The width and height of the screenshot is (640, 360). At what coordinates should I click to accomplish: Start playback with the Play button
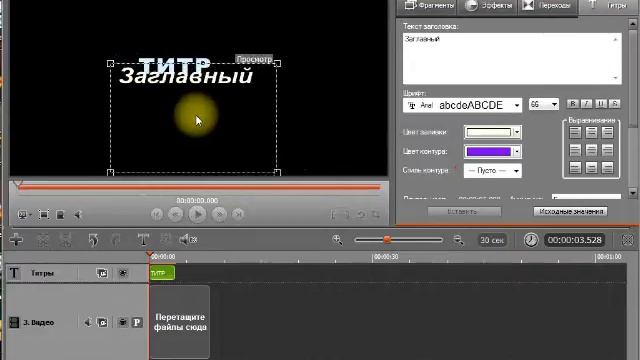(x=198, y=214)
